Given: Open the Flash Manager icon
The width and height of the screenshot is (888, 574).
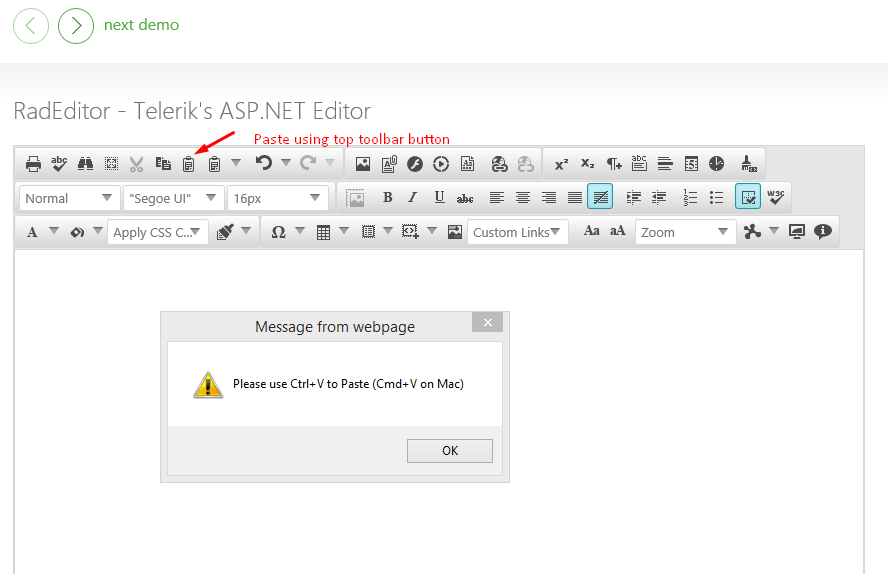Looking at the screenshot, I should point(415,164).
